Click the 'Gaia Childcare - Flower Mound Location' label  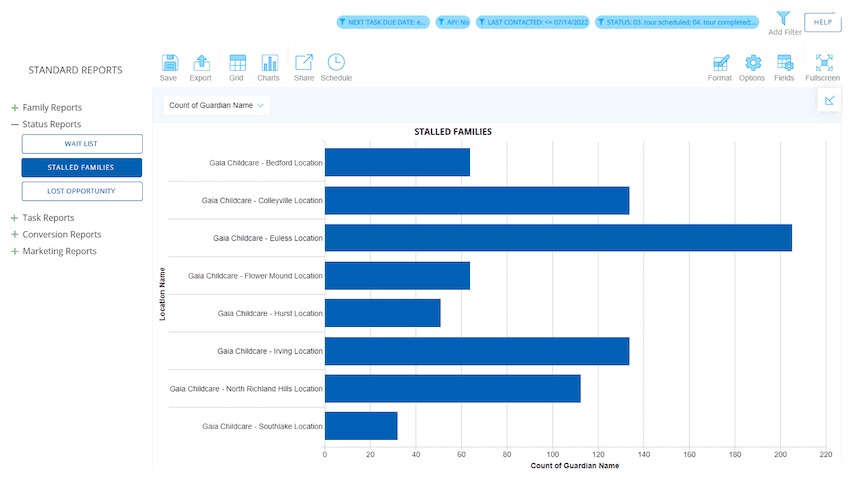coord(255,276)
